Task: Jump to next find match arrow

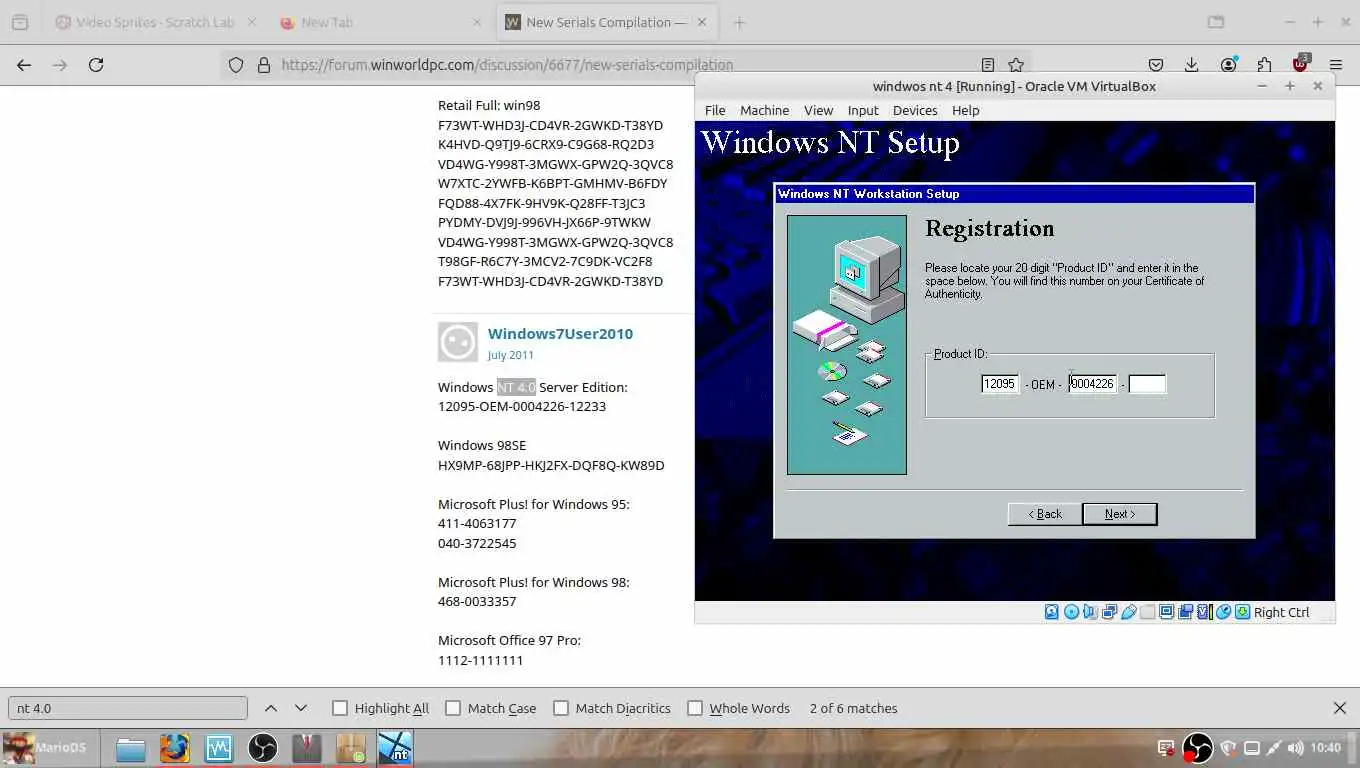Action: pos(300,708)
